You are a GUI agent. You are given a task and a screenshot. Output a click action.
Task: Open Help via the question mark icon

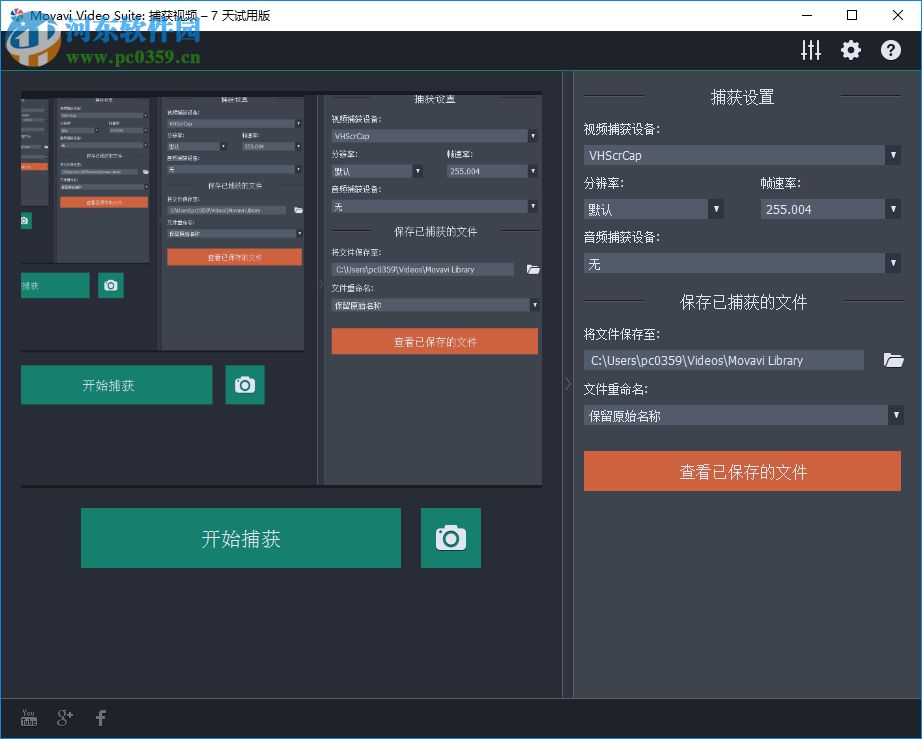click(890, 49)
